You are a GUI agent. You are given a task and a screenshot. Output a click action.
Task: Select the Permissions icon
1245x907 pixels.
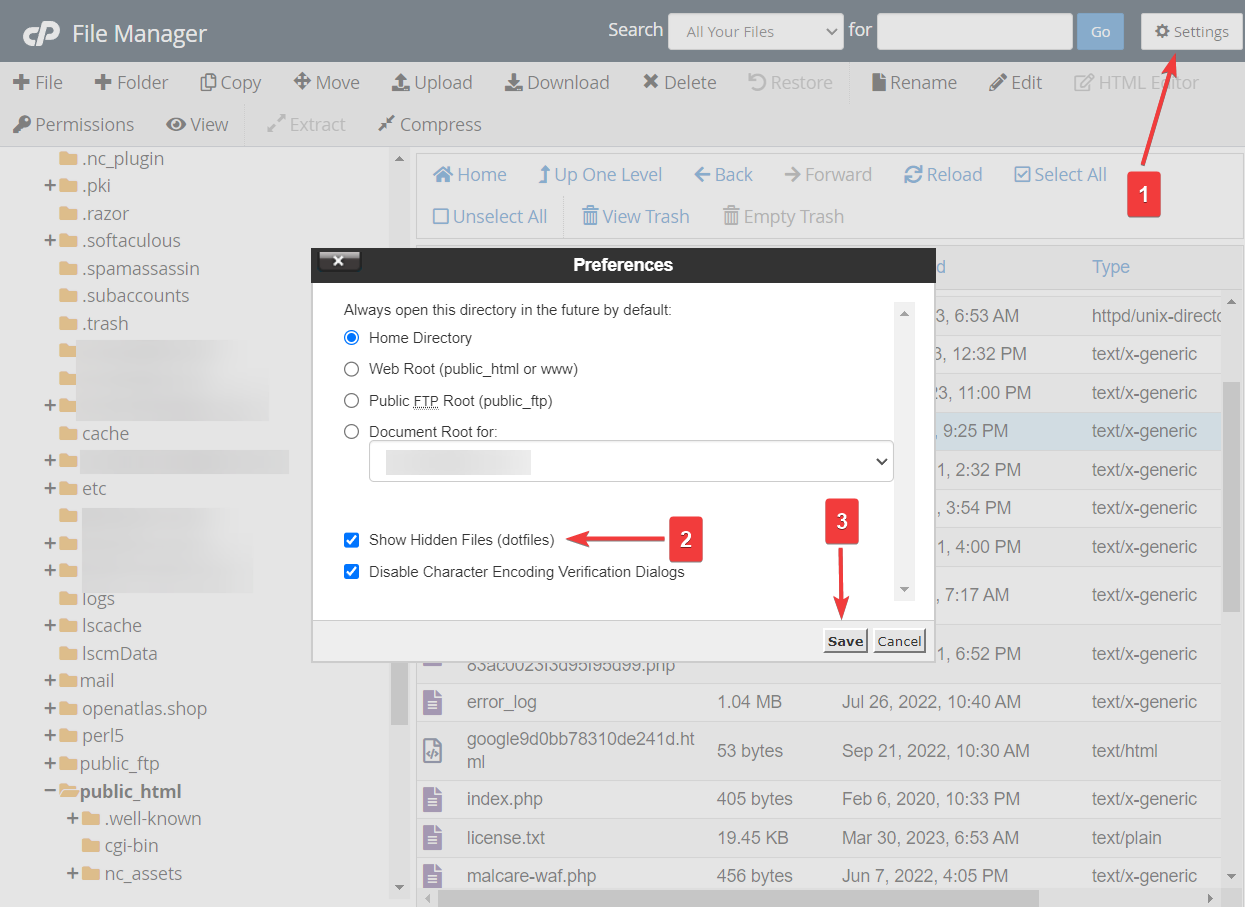[x=73, y=124]
